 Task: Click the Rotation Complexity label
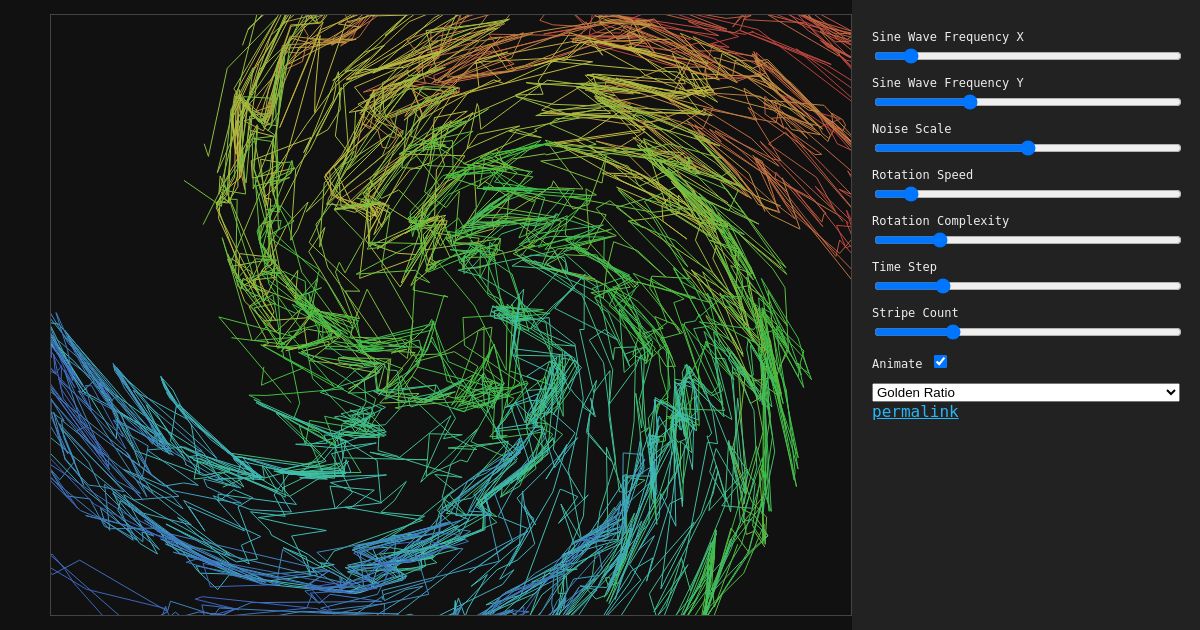(x=940, y=221)
